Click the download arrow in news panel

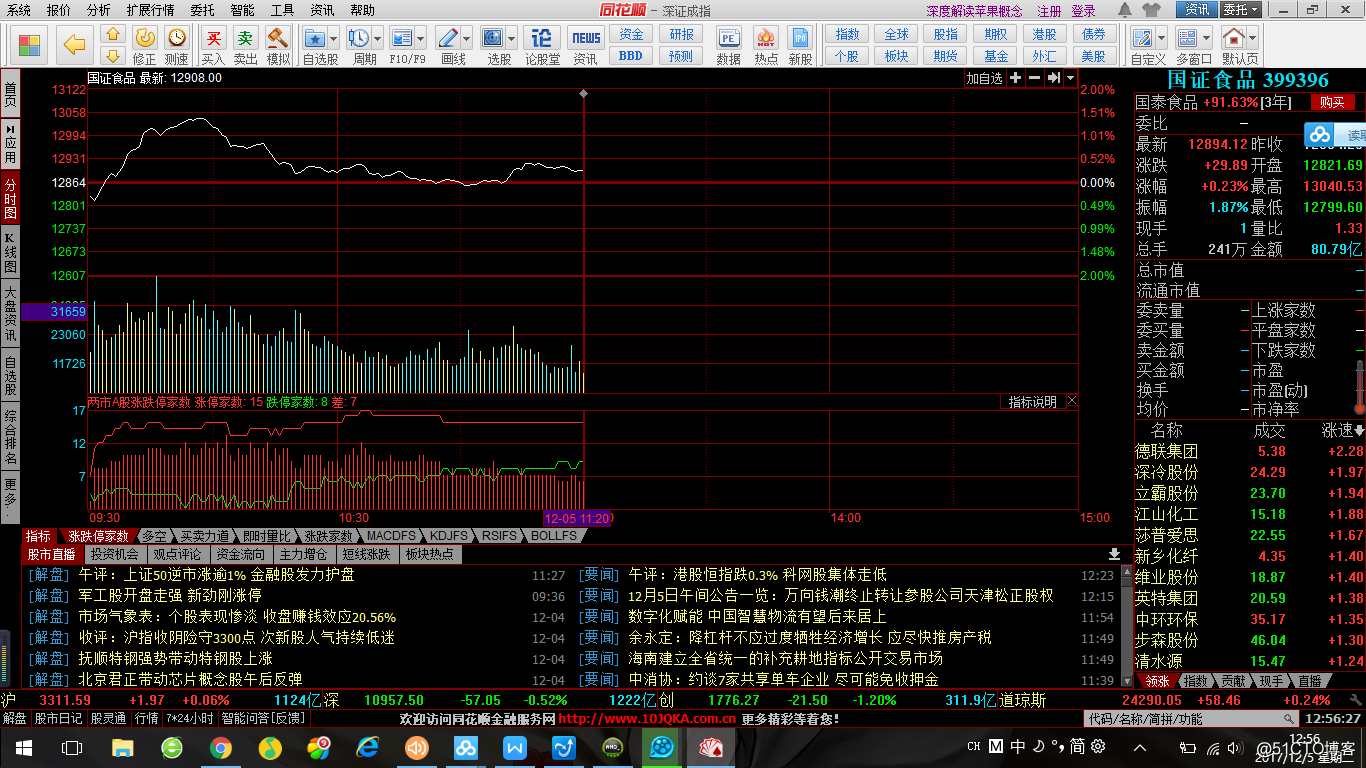tap(1114, 554)
